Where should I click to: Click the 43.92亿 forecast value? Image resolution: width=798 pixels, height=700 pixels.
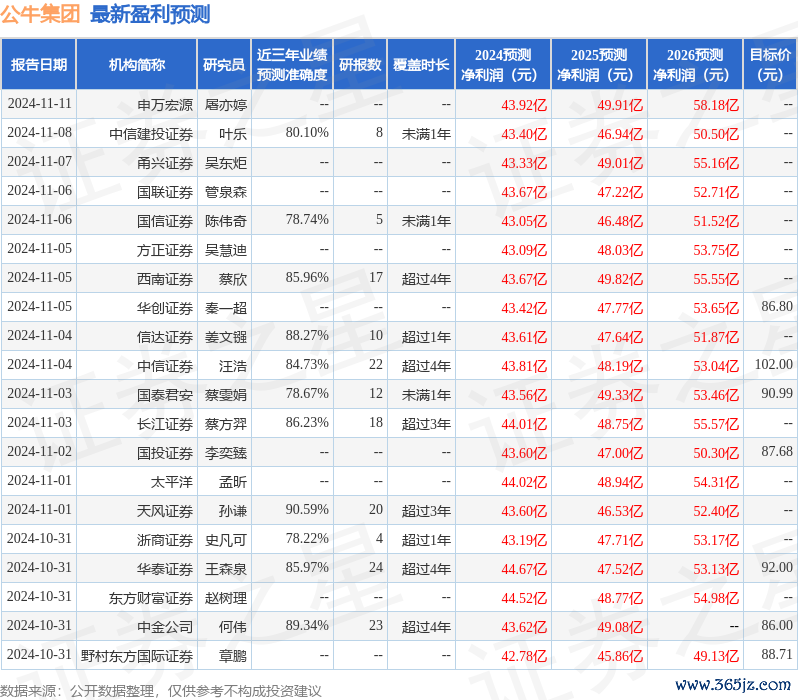coord(524,105)
